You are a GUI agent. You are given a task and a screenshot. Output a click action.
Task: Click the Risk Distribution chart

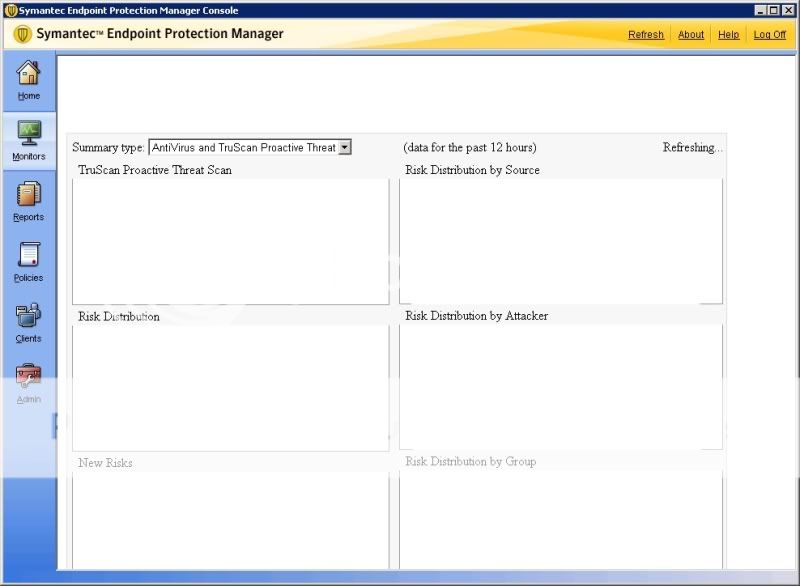(x=230, y=385)
